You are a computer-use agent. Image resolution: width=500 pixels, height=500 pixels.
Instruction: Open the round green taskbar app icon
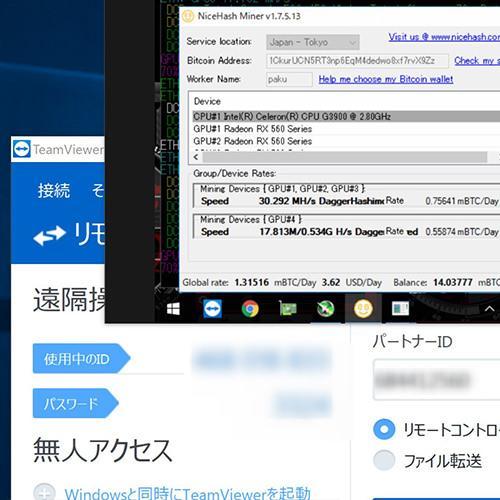click(326, 309)
